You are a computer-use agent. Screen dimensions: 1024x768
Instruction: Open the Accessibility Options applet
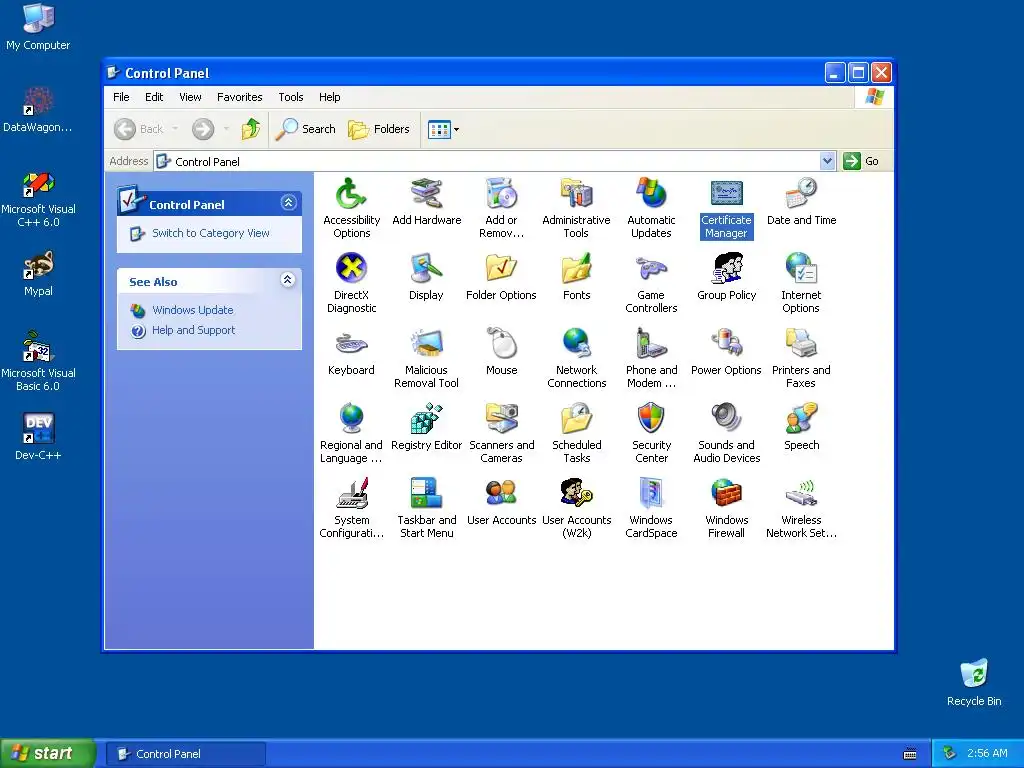(x=351, y=208)
